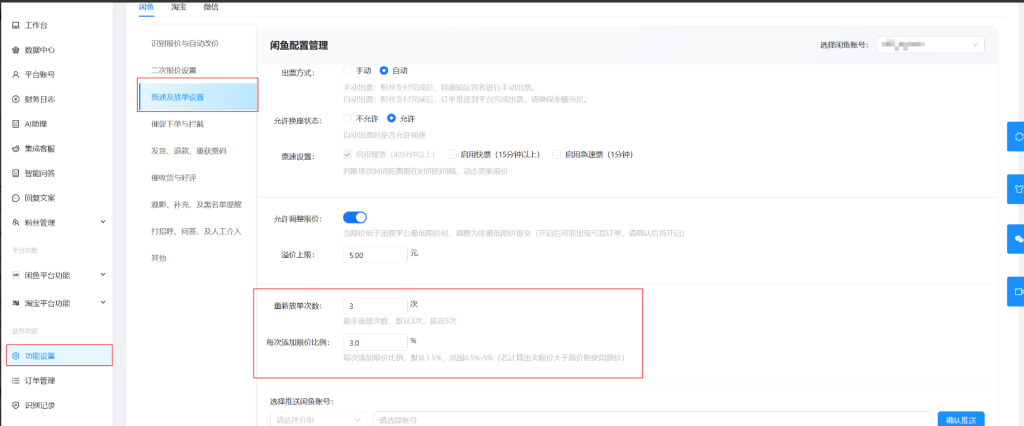Open 订单管理 from the sidebar
This screenshot has width=1024, height=426.
click(33, 380)
